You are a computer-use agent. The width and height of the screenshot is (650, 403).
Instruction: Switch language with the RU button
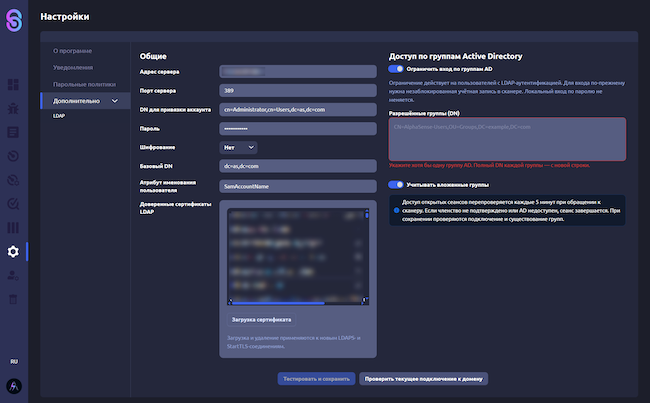(14, 362)
